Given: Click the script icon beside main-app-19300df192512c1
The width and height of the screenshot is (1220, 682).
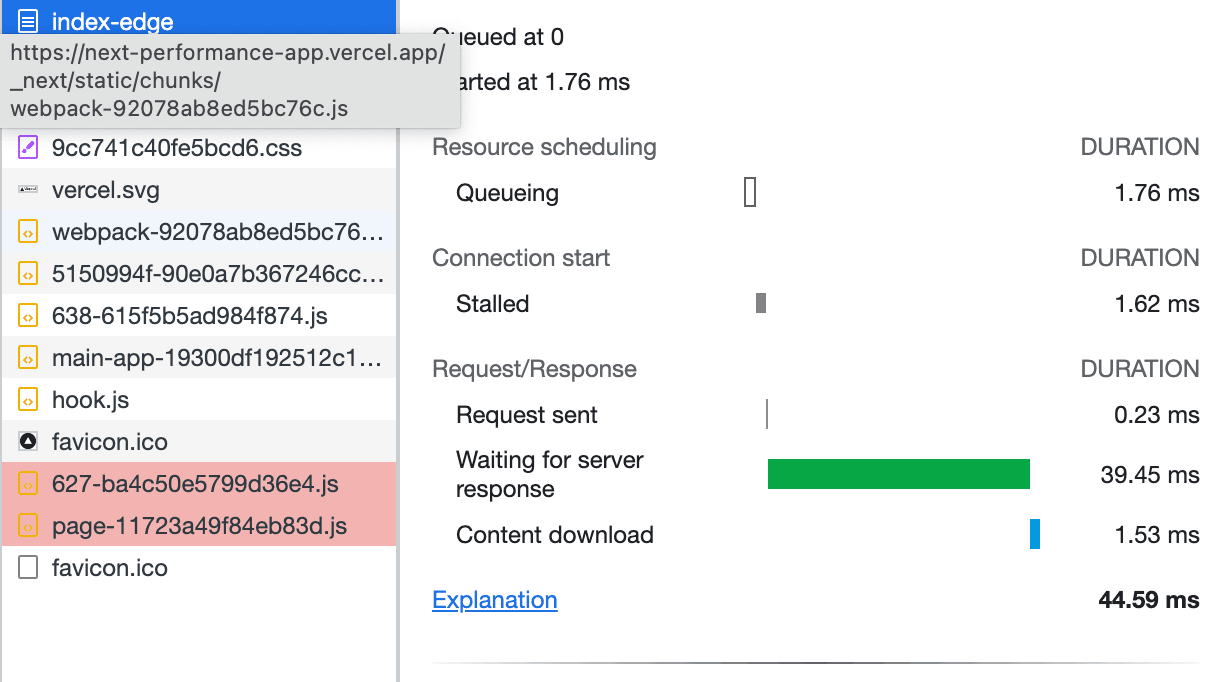Looking at the screenshot, I should (29, 358).
